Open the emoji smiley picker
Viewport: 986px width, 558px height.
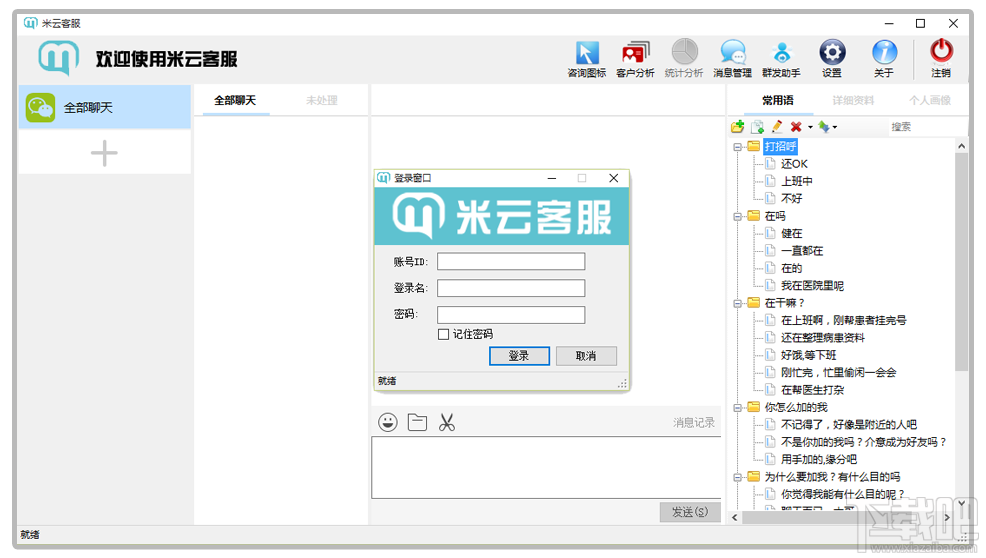pyautogui.click(x=388, y=422)
